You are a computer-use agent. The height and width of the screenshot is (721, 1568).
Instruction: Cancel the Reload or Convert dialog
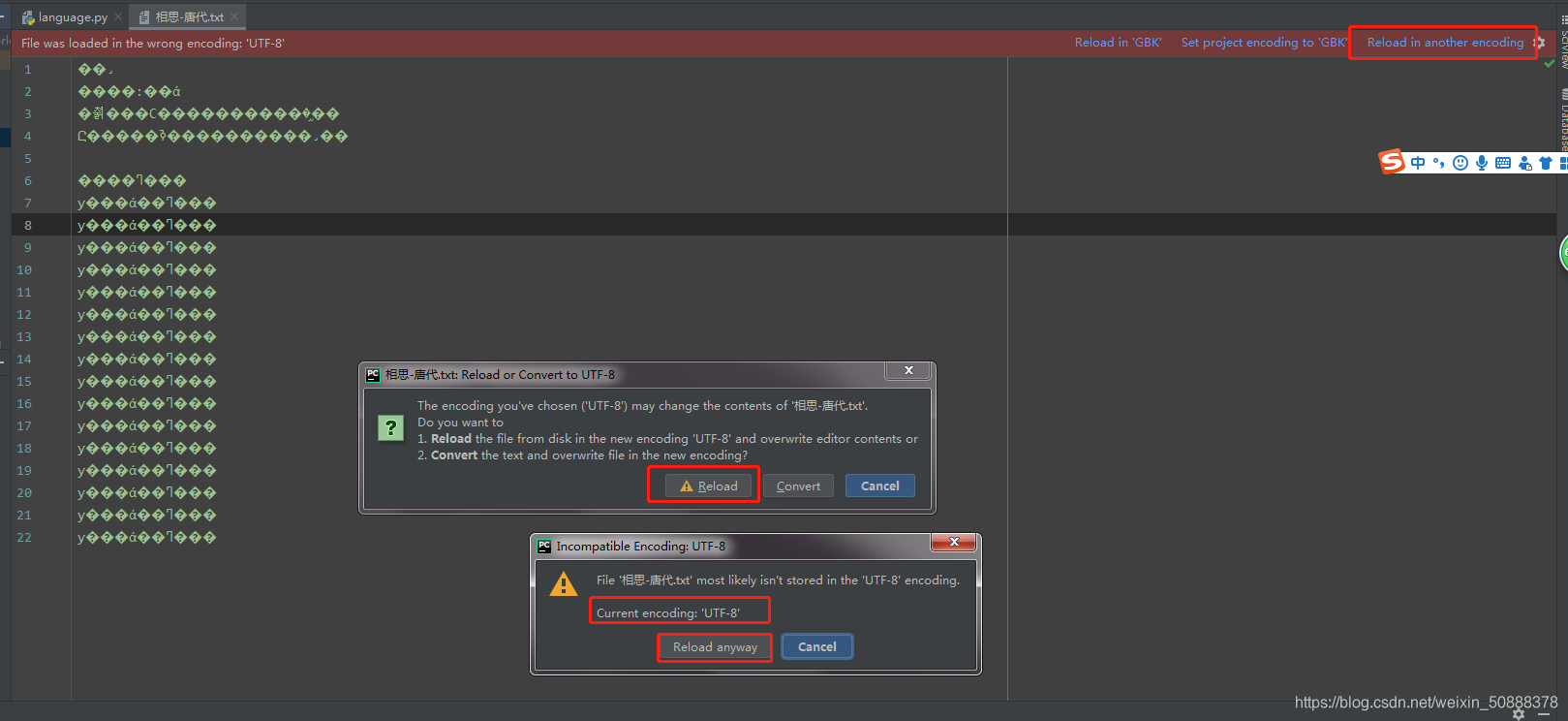click(880, 486)
